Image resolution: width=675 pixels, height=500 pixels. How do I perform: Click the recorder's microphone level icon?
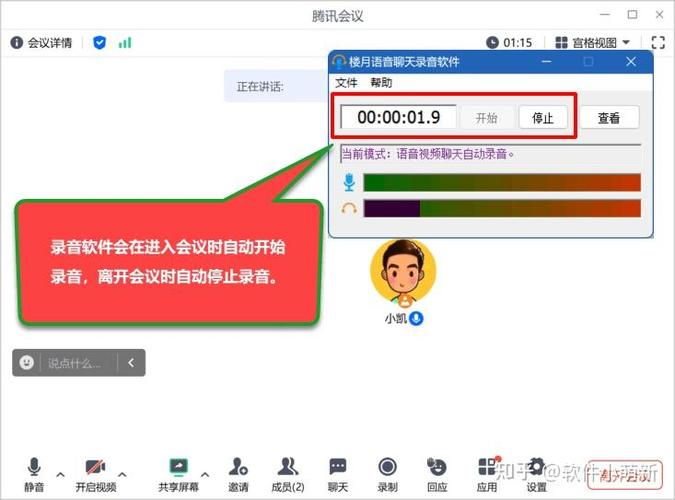coord(349,183)
